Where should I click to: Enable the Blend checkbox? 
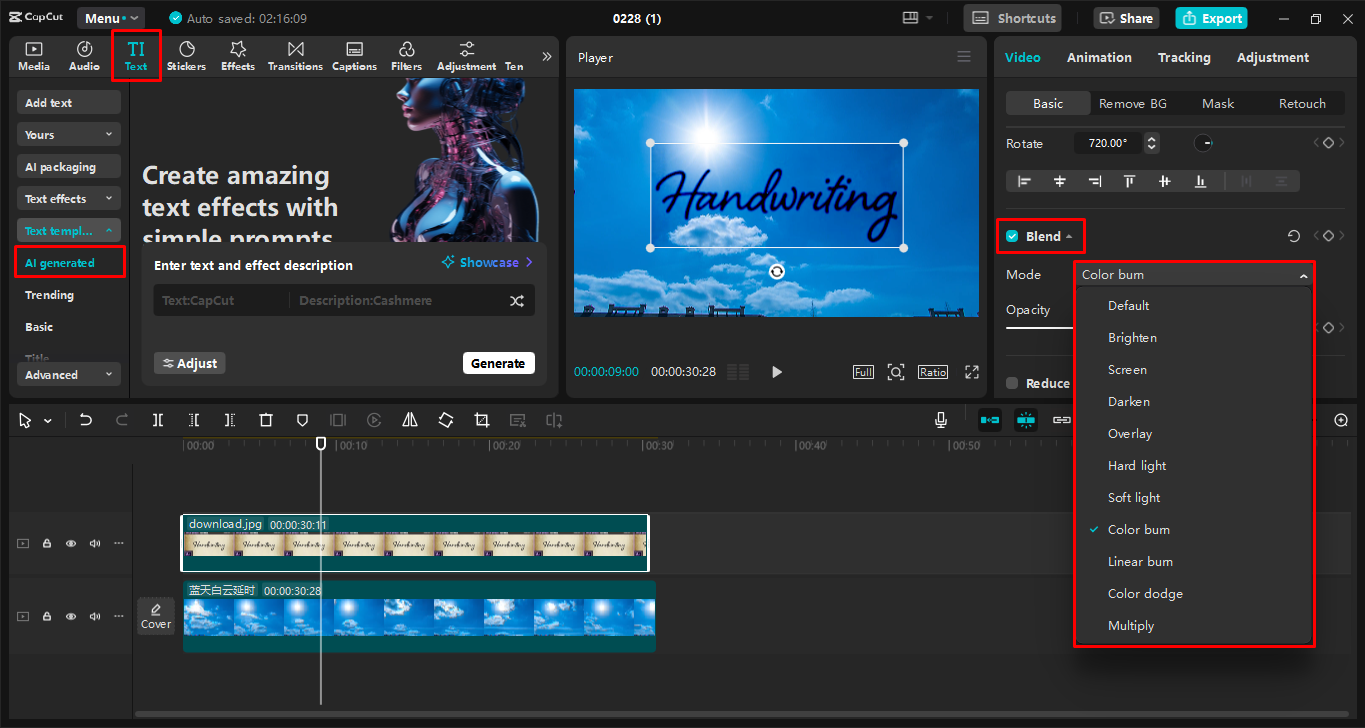tap(1010, 235)
